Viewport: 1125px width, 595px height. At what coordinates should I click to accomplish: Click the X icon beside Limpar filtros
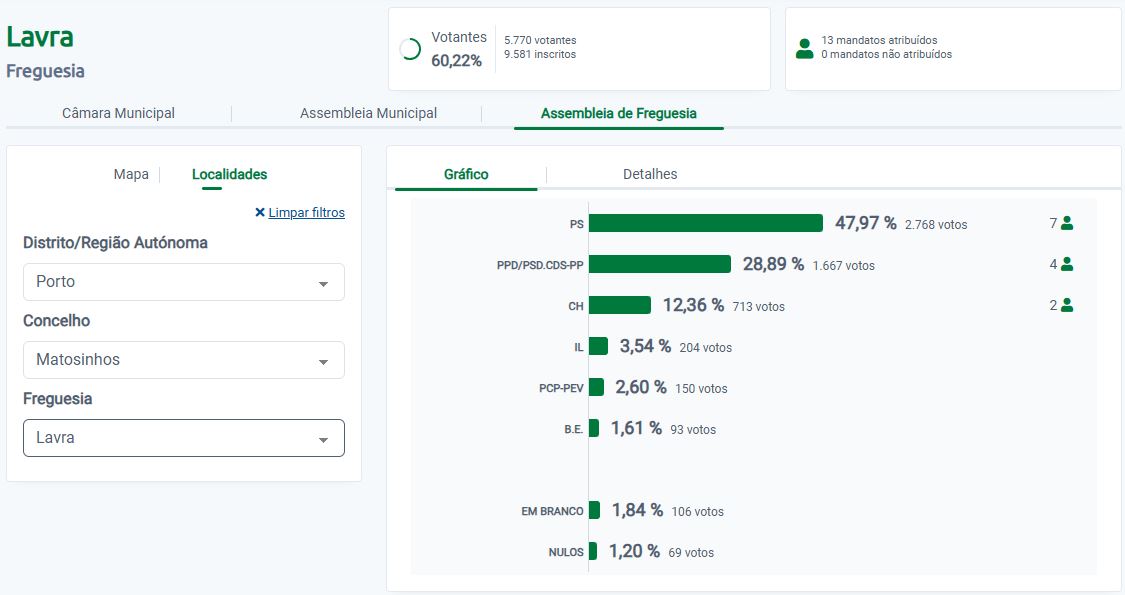click(x=260, y=213)
